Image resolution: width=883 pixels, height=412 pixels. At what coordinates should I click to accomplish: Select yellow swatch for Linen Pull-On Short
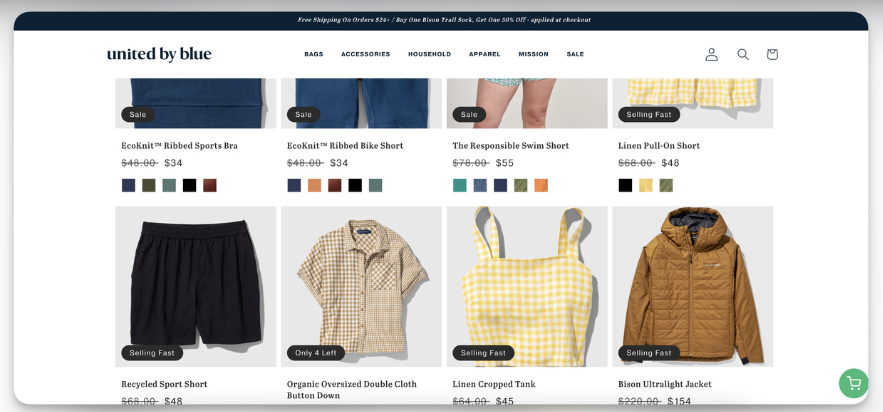click(x=645, y=185)
